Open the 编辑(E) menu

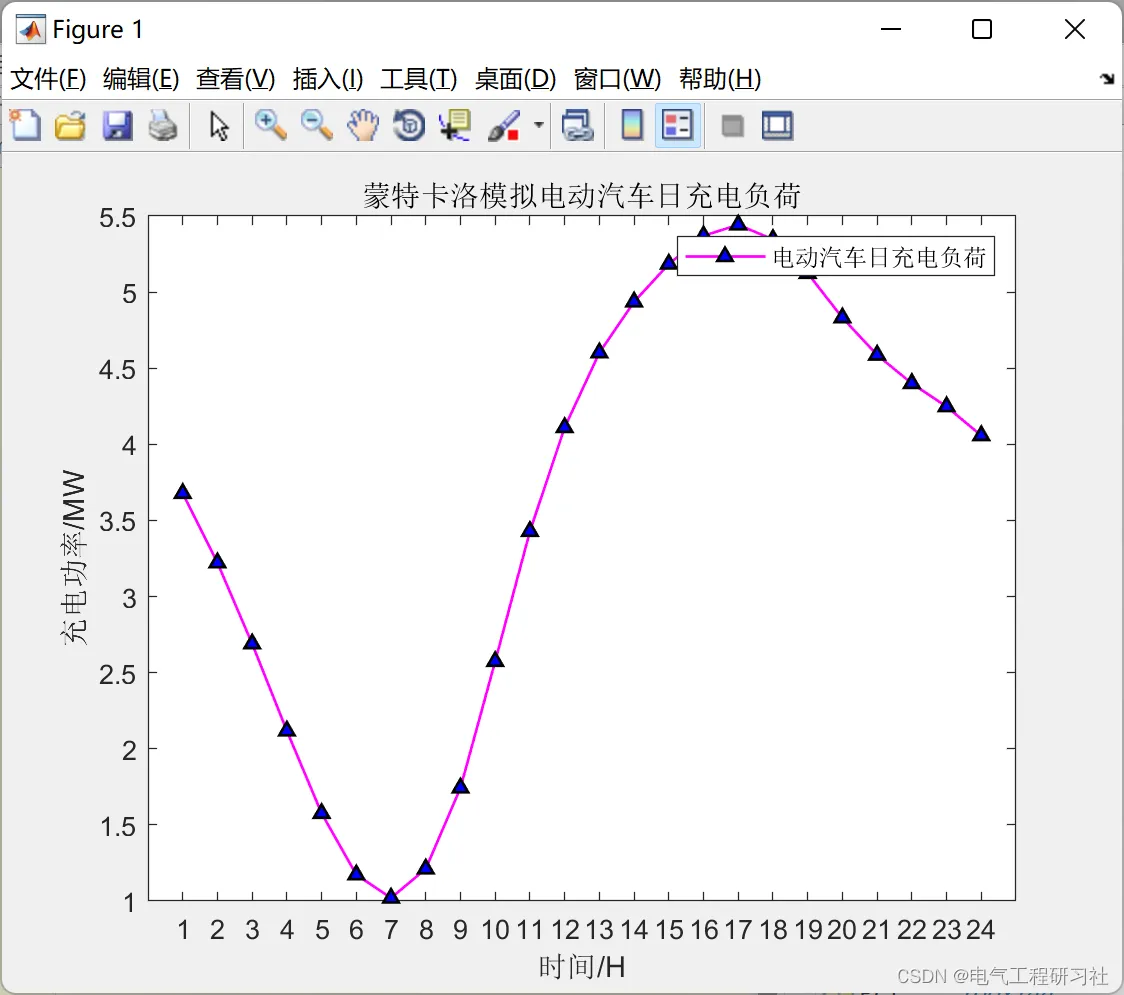(141, 79)
